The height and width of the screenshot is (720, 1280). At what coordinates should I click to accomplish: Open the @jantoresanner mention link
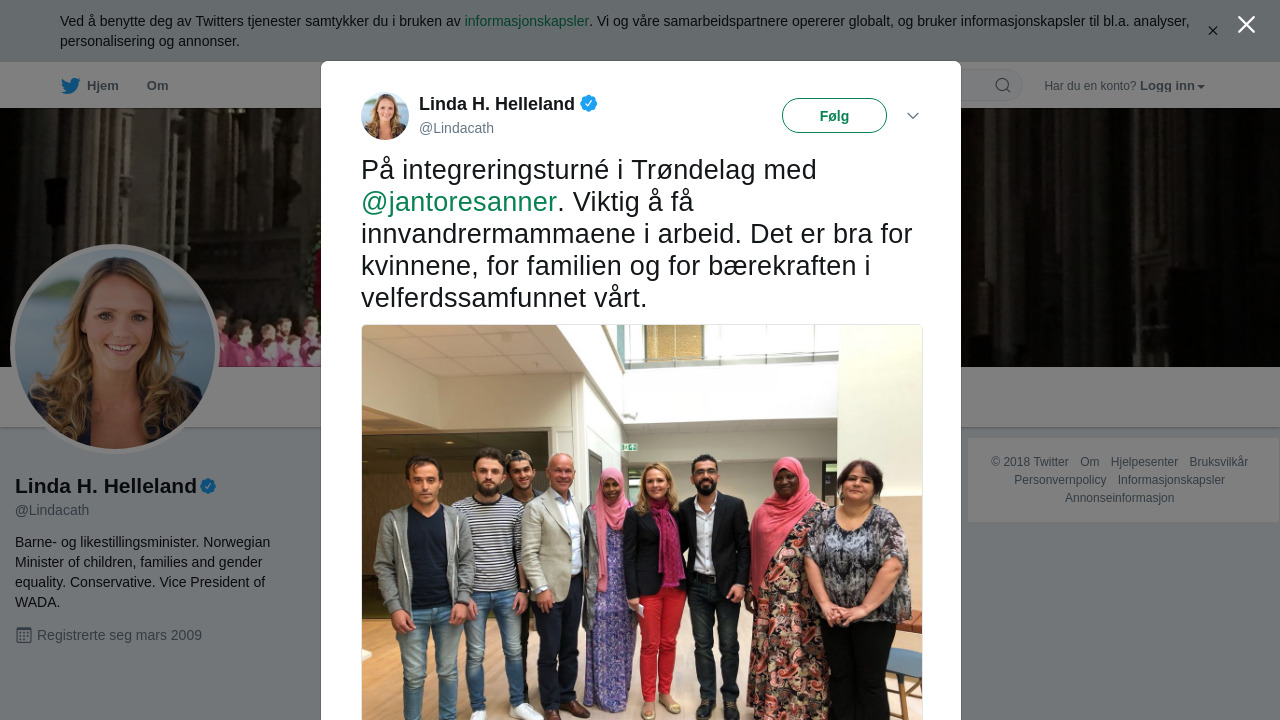pyautogui.click(x=459, y=202)
